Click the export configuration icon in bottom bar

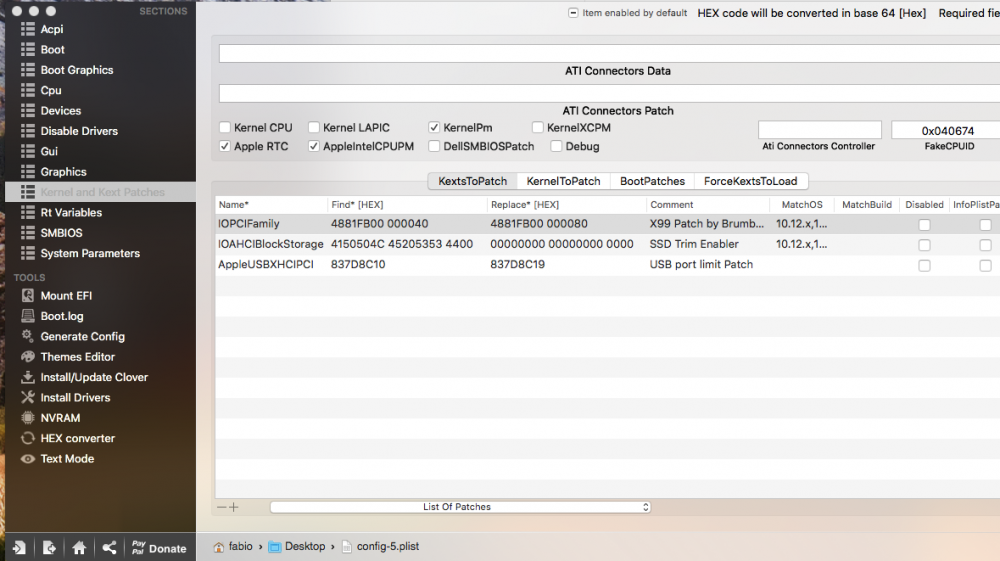[49, 548]
